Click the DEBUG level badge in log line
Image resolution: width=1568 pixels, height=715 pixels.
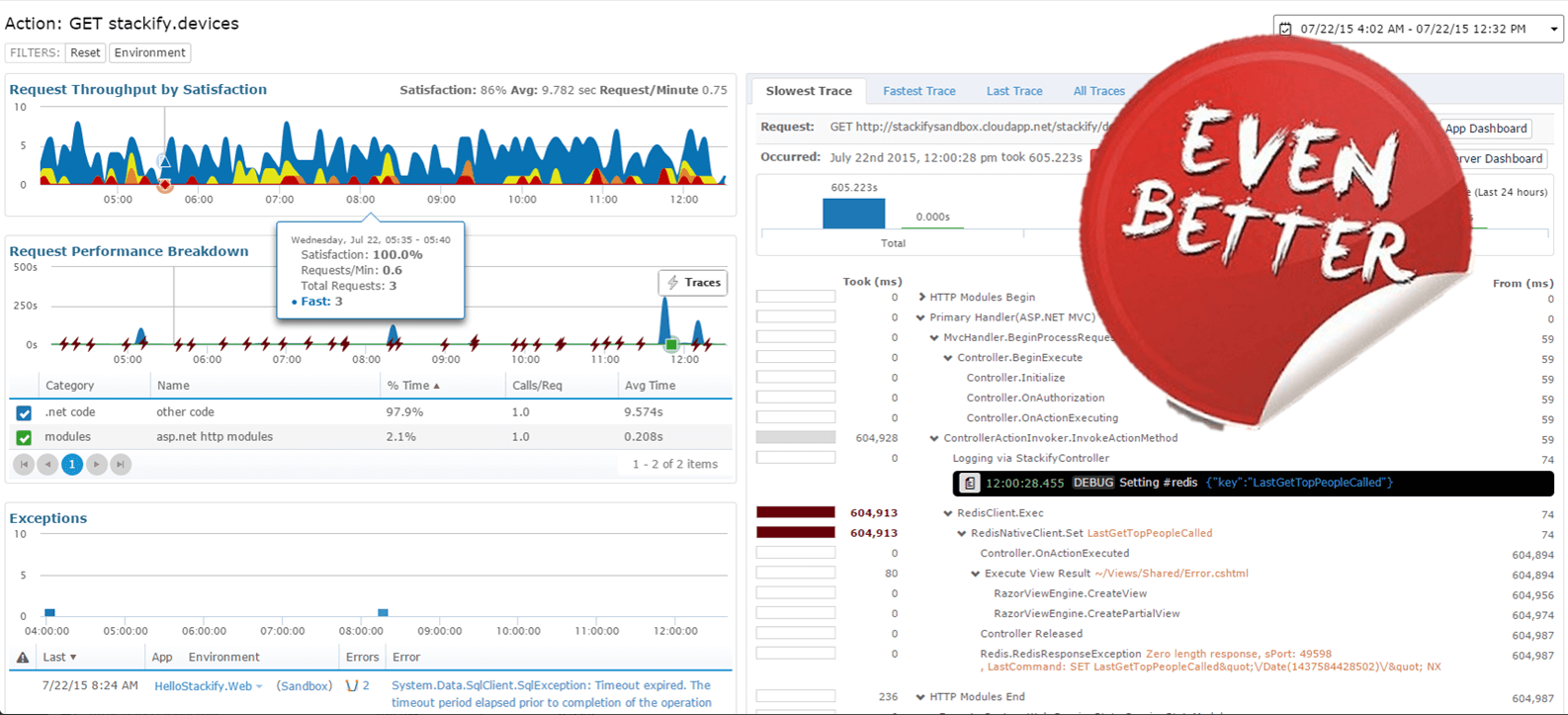(1092, 483)
